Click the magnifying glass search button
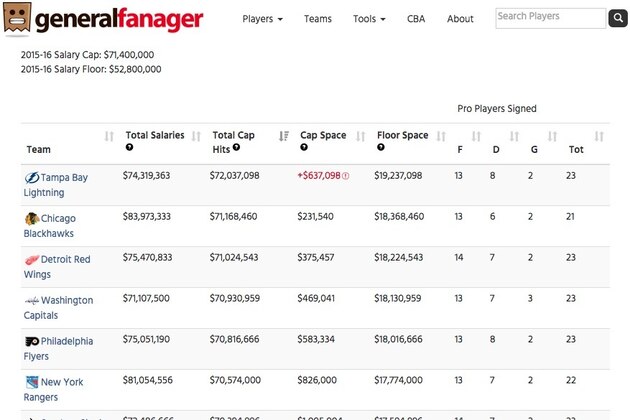 [617, 18]
